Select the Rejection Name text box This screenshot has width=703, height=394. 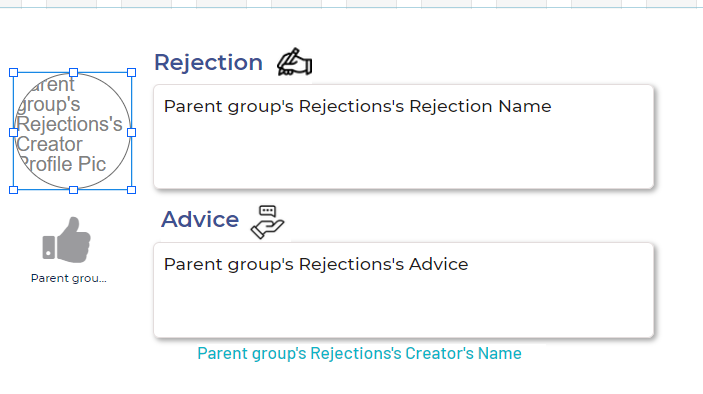(404, 137)
